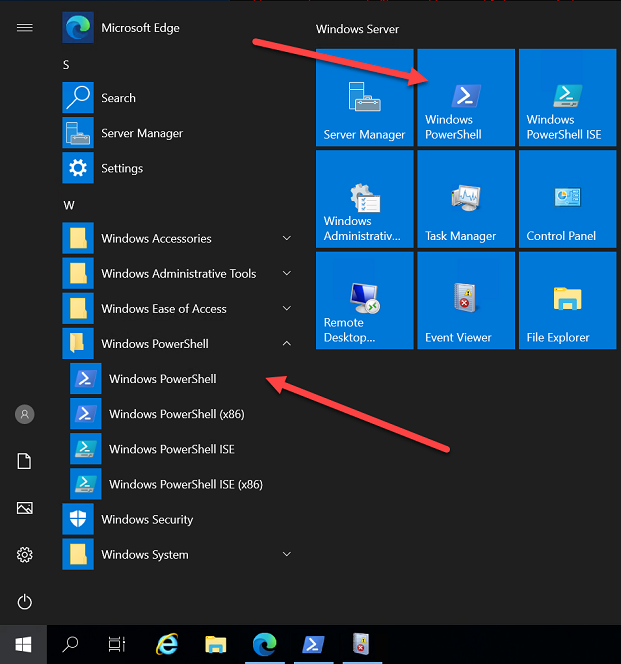621x664 pixels.
Task: Click the Microsoft Edge icon in app list
Action: point(78,28)
